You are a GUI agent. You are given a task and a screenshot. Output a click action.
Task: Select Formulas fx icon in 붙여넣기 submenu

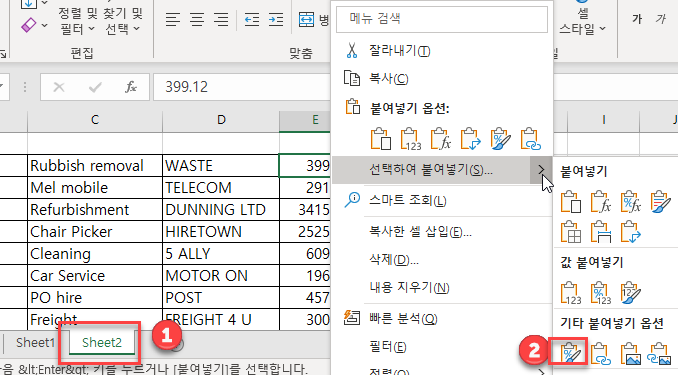coord(601,202)
